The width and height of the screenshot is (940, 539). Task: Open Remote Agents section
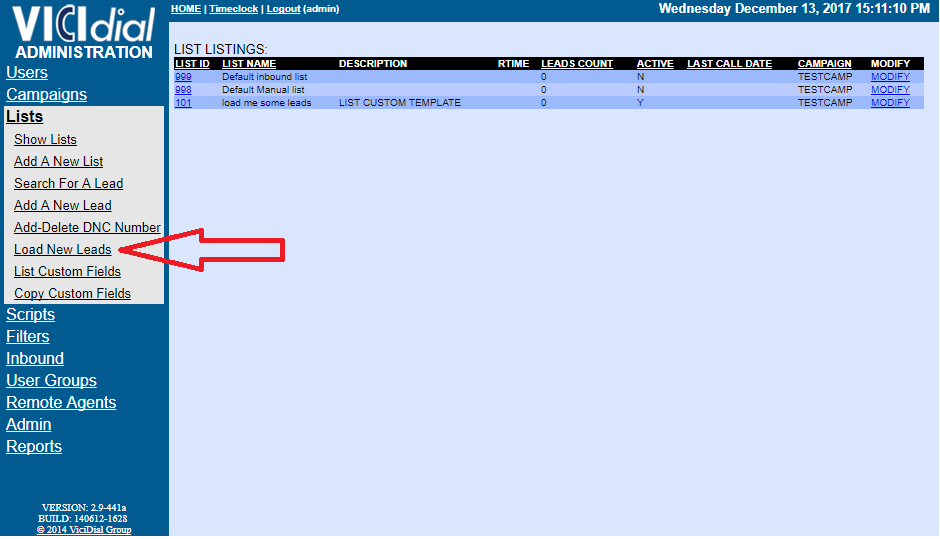[x=61, y=403]
